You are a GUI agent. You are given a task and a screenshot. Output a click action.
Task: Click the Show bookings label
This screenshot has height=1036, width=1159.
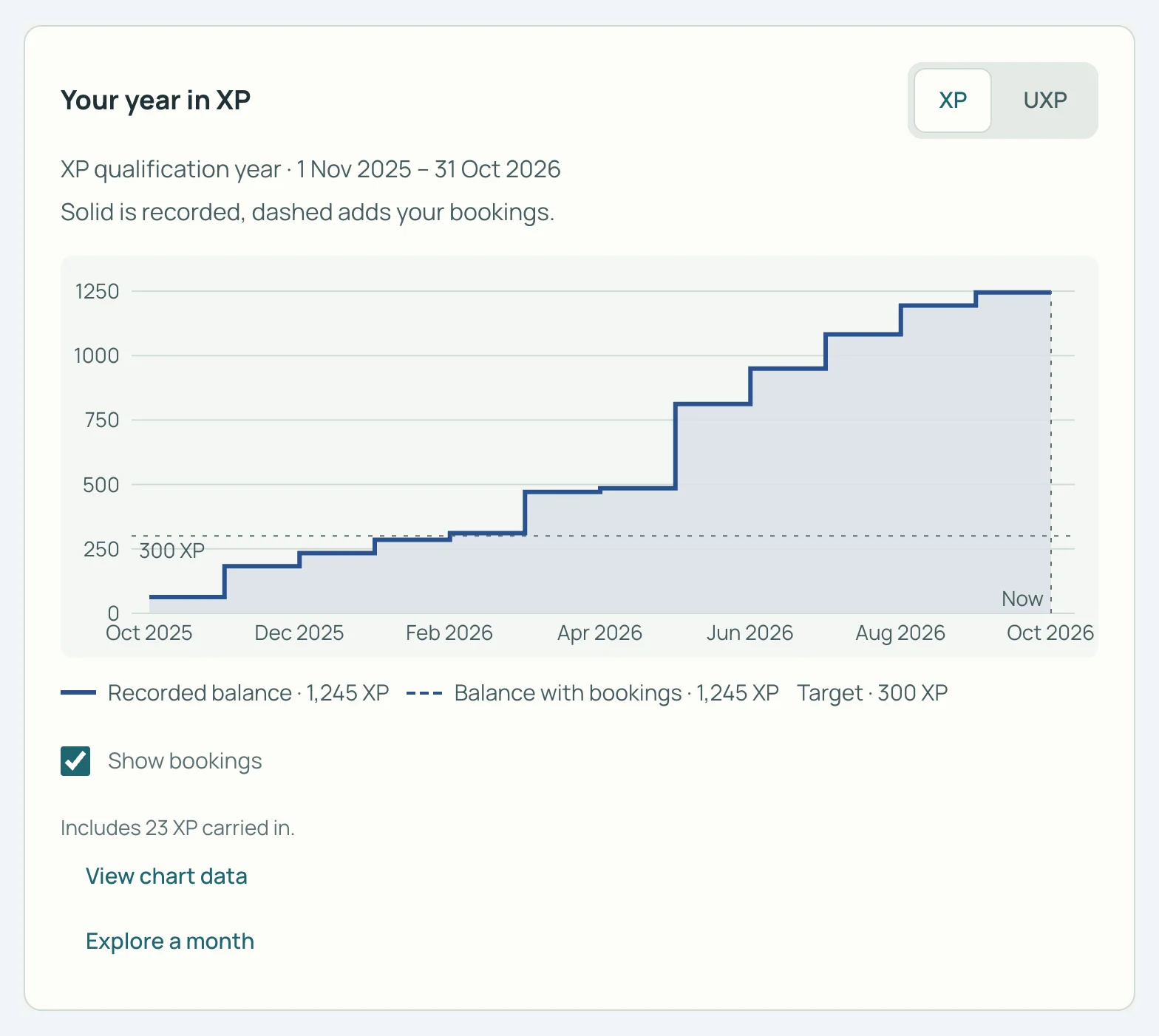click(x=185, y=761)
